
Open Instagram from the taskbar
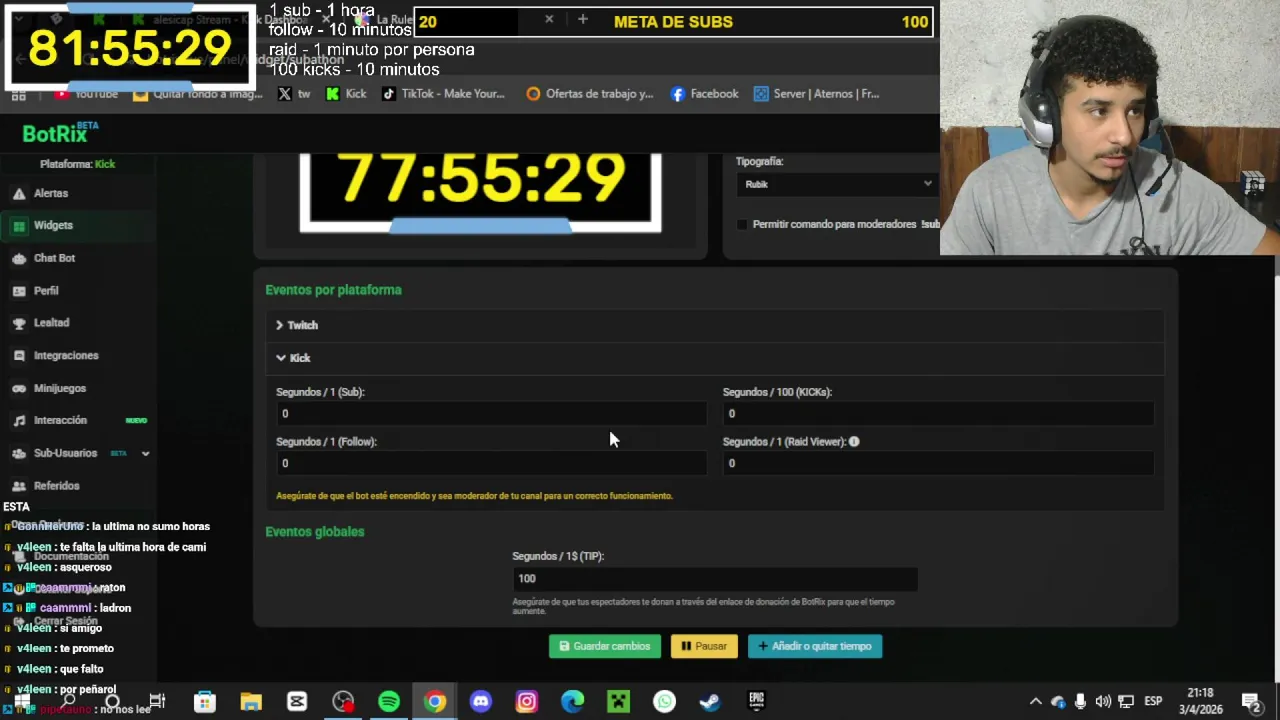pyautogui.click(x=527, y=702)
